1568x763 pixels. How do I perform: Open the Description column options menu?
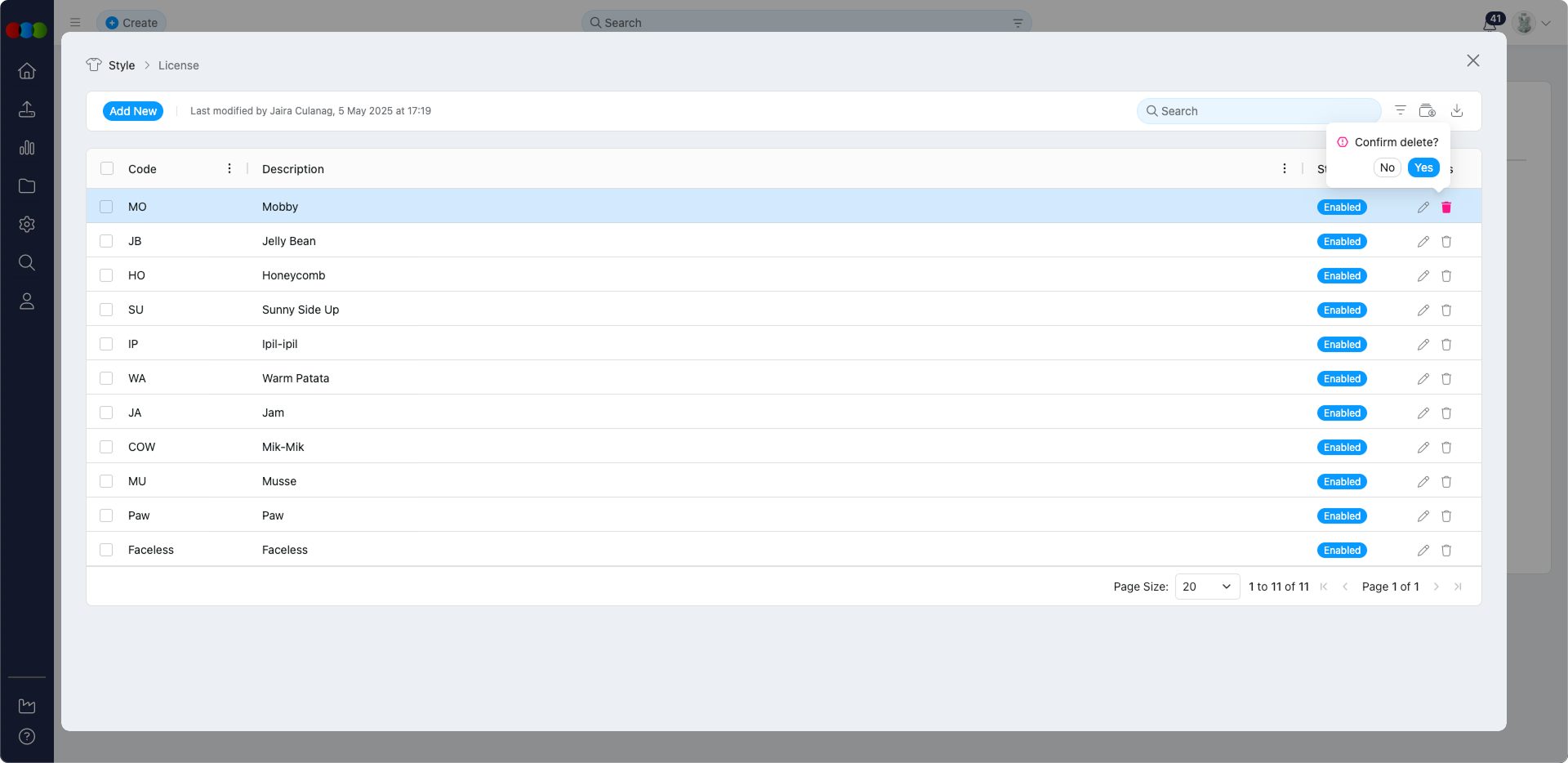pyautogui.click(x=1285, y=168)
